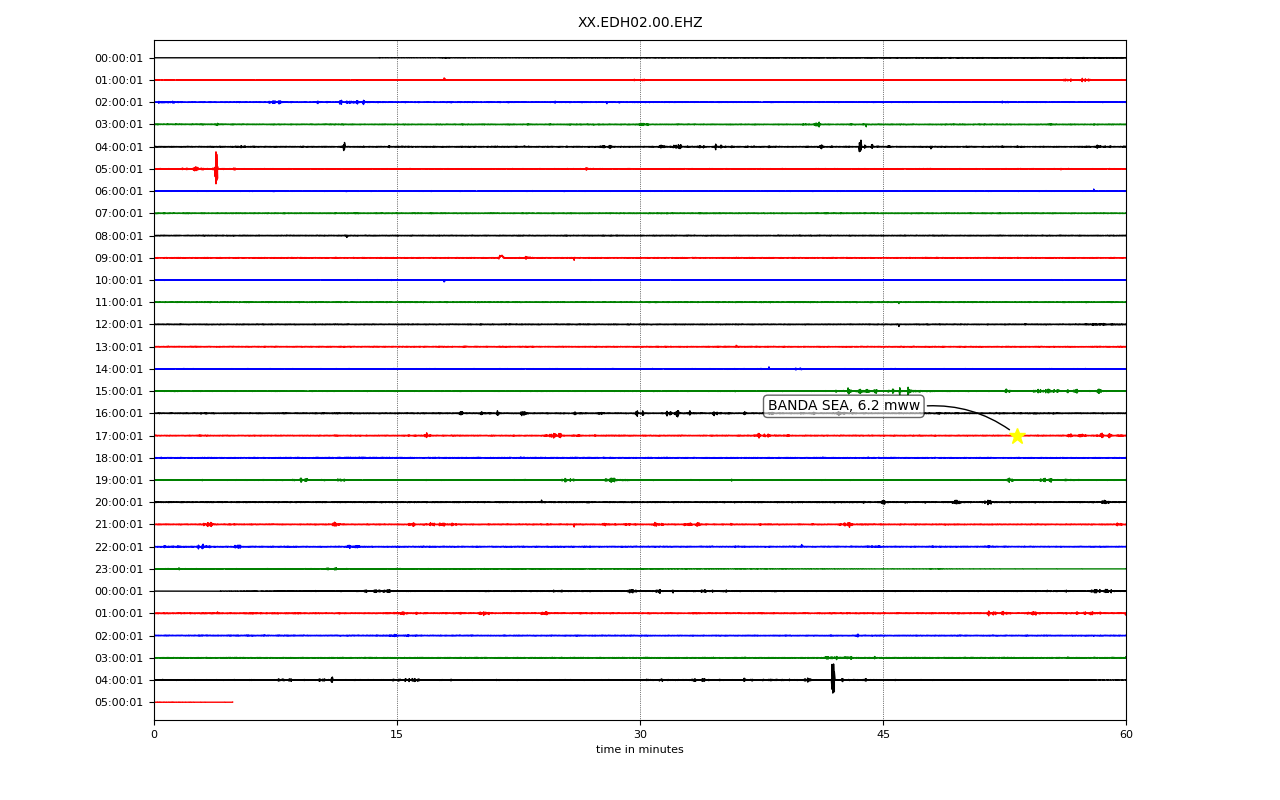Image resolution: width=1280 pixels, height=800 pixels.
Task: Click the 03:00:01 label near bottom
Action: click(x=119, y=658)
